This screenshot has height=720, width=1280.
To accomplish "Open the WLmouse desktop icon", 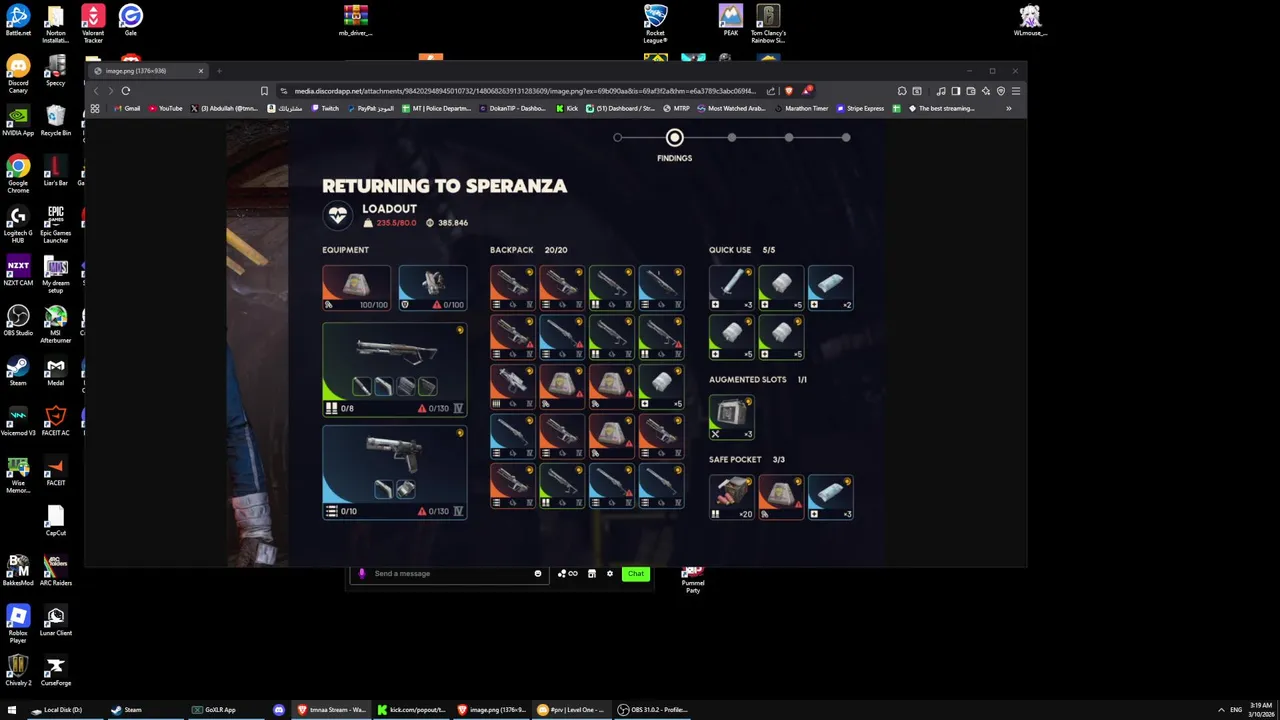I will [1030, 21].
